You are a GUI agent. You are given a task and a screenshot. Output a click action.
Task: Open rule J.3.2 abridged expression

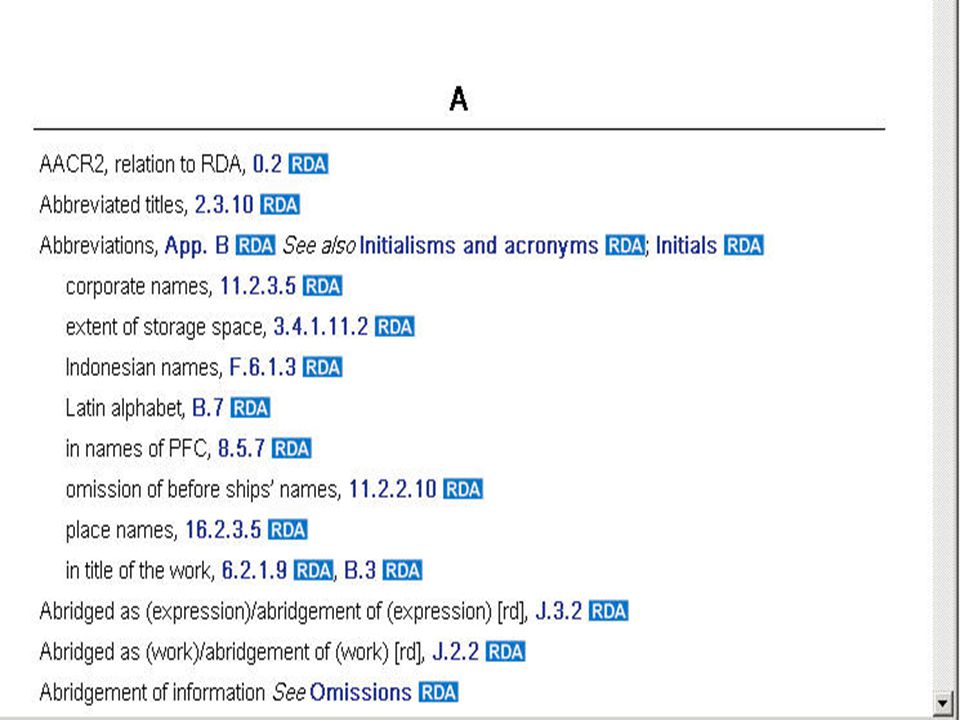coord(558,611)
